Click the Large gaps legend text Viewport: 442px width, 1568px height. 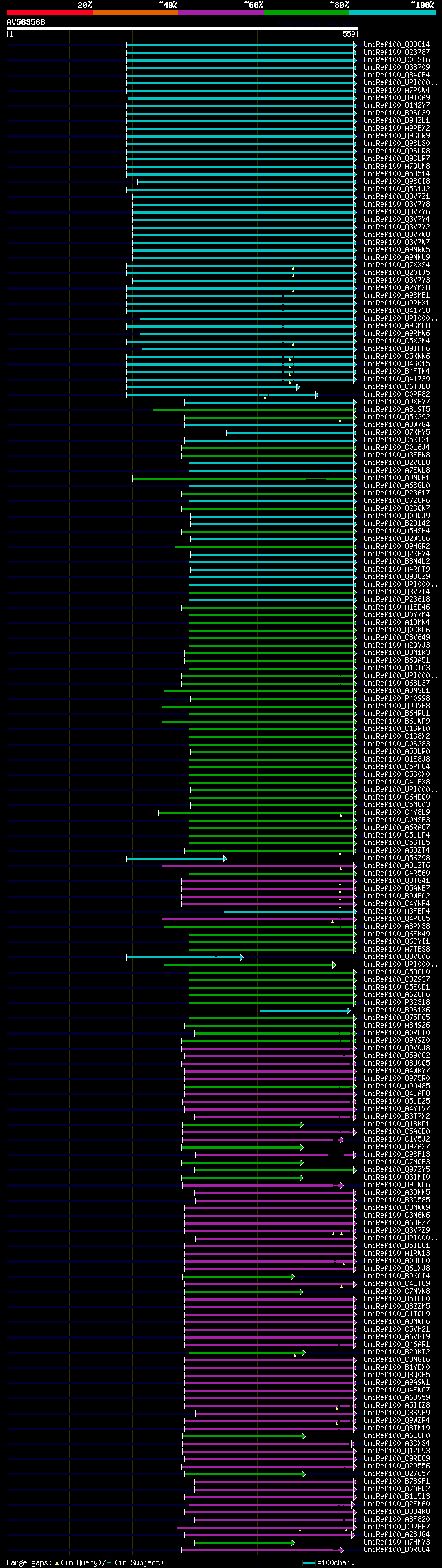click(x=85, y=1562)
